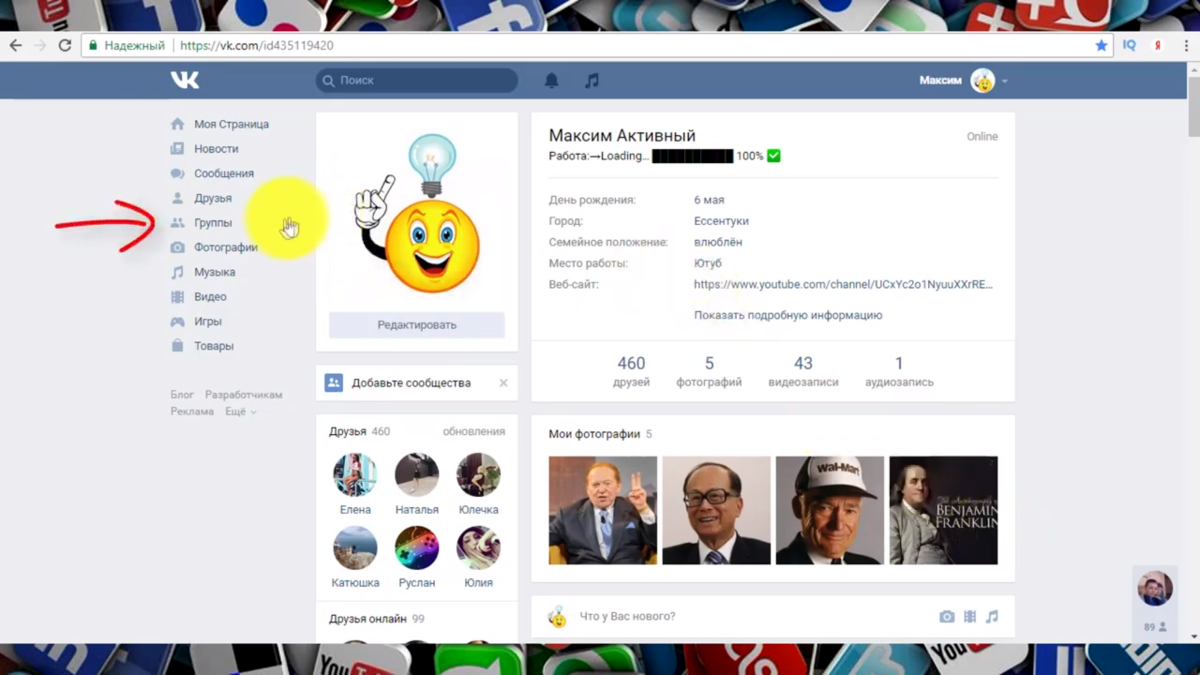
Task: Click обновления link in friends block
Action: (x=474, y=432)
